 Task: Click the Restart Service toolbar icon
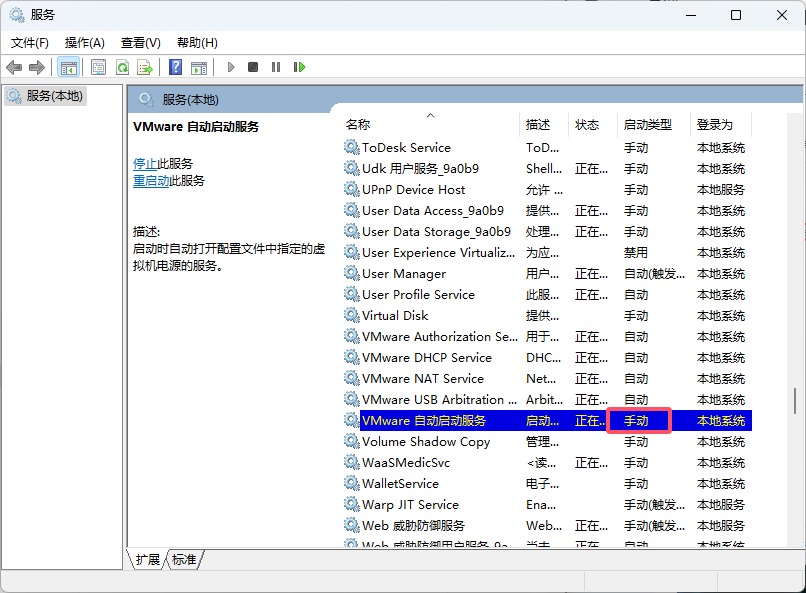(x=299, y=67)
